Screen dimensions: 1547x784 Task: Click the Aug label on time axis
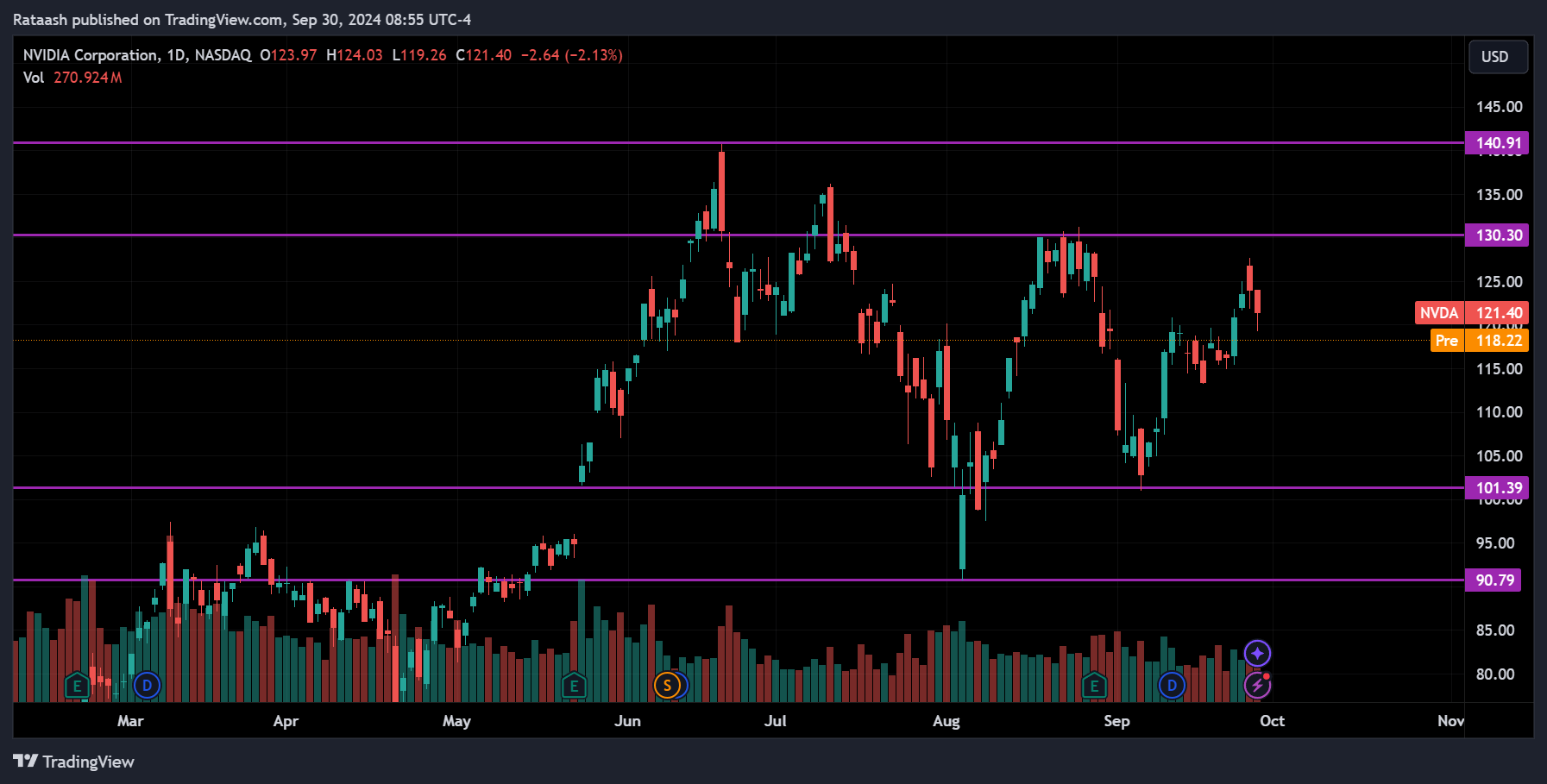click(946, 721)
